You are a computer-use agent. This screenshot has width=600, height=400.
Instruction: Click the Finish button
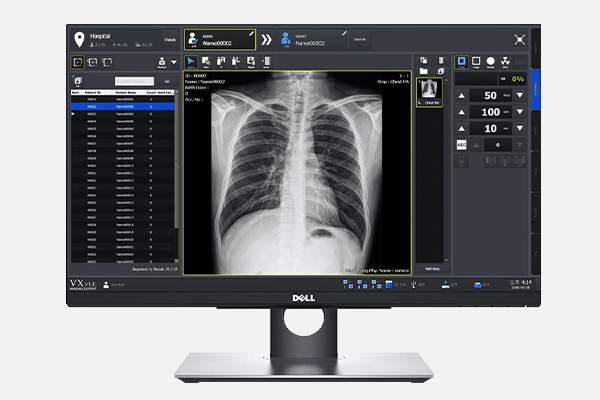pyautogui.click(x=170, y=40)
